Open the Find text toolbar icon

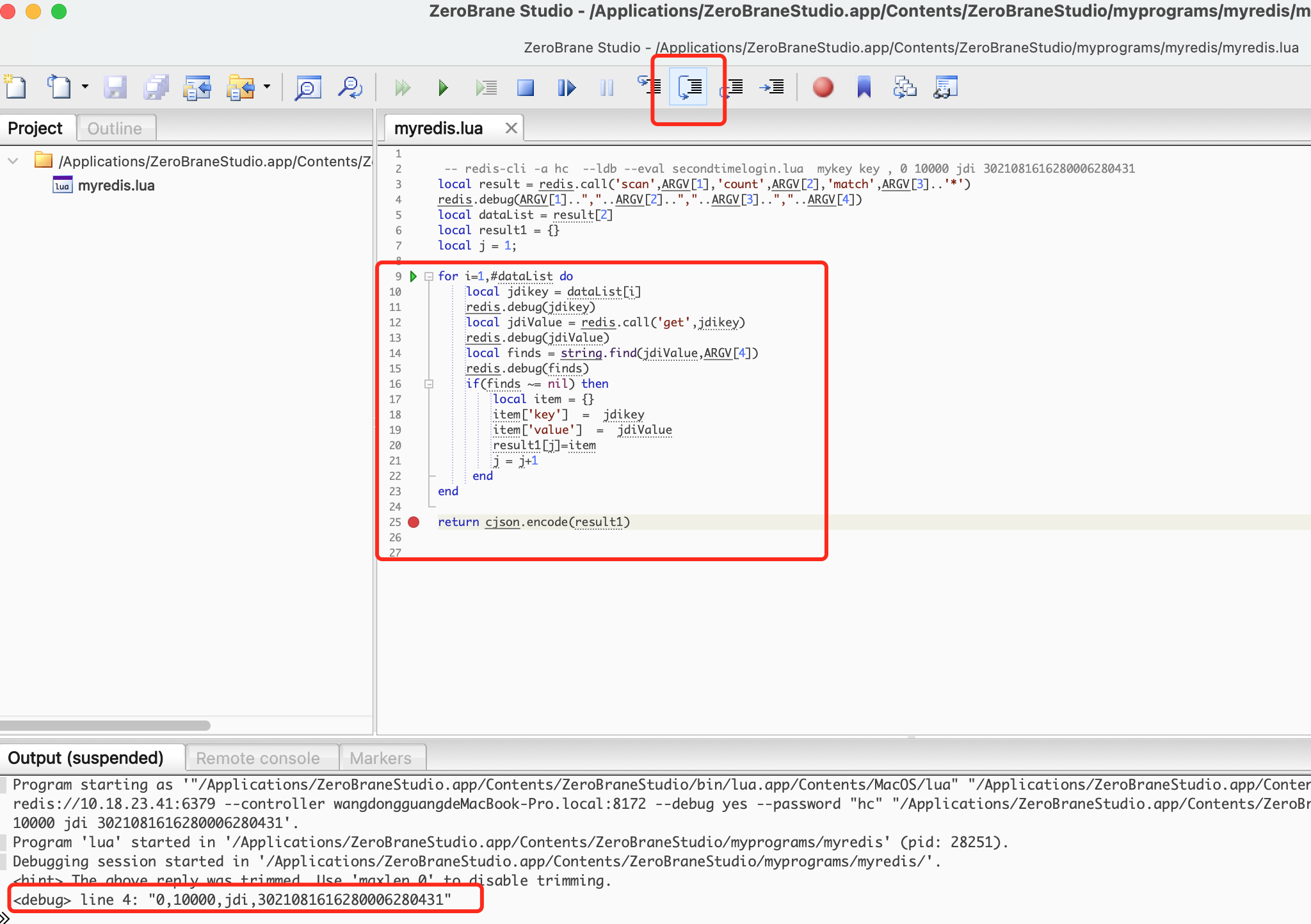[x=307, y=86]
